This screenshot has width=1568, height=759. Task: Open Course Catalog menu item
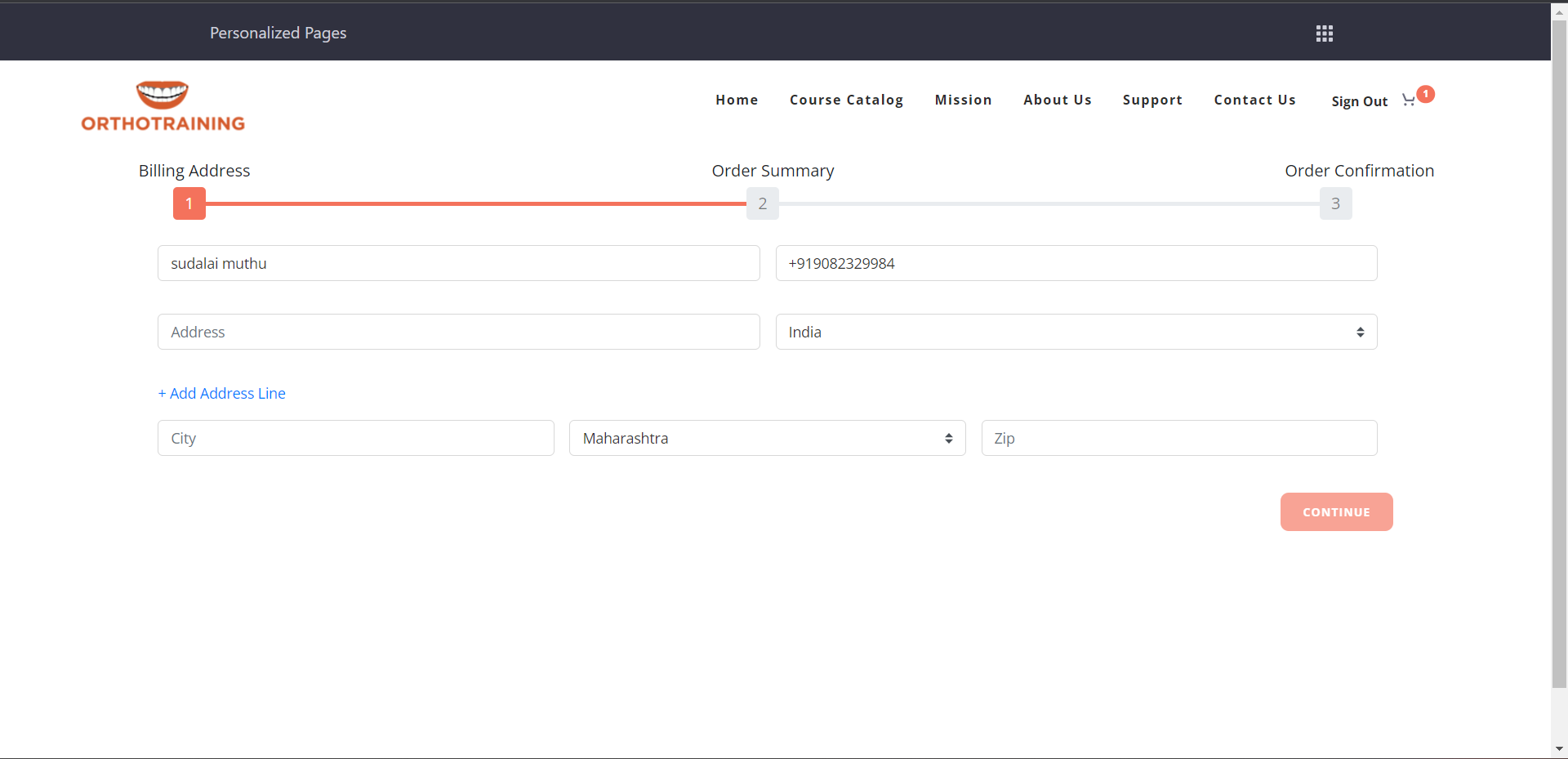(846, 100)
